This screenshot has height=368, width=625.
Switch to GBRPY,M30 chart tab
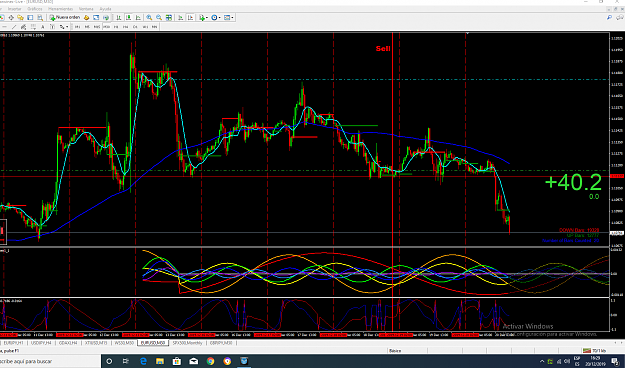click(221, 343)
